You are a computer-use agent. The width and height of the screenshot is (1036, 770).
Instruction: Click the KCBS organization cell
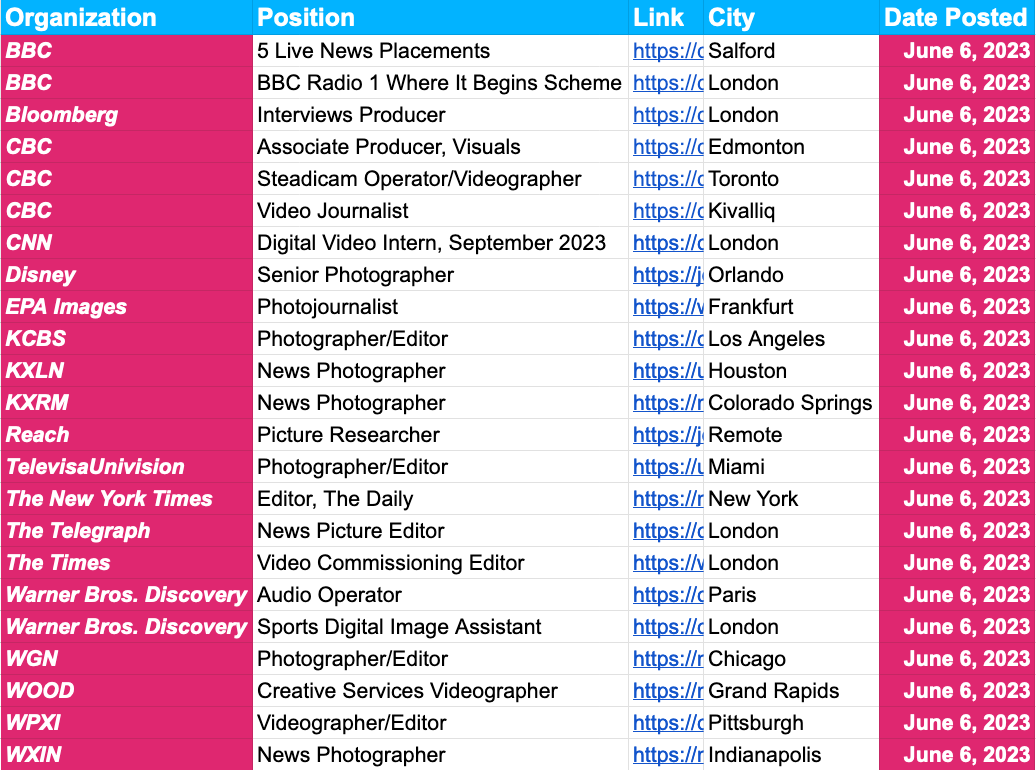(x=29, y=339)
